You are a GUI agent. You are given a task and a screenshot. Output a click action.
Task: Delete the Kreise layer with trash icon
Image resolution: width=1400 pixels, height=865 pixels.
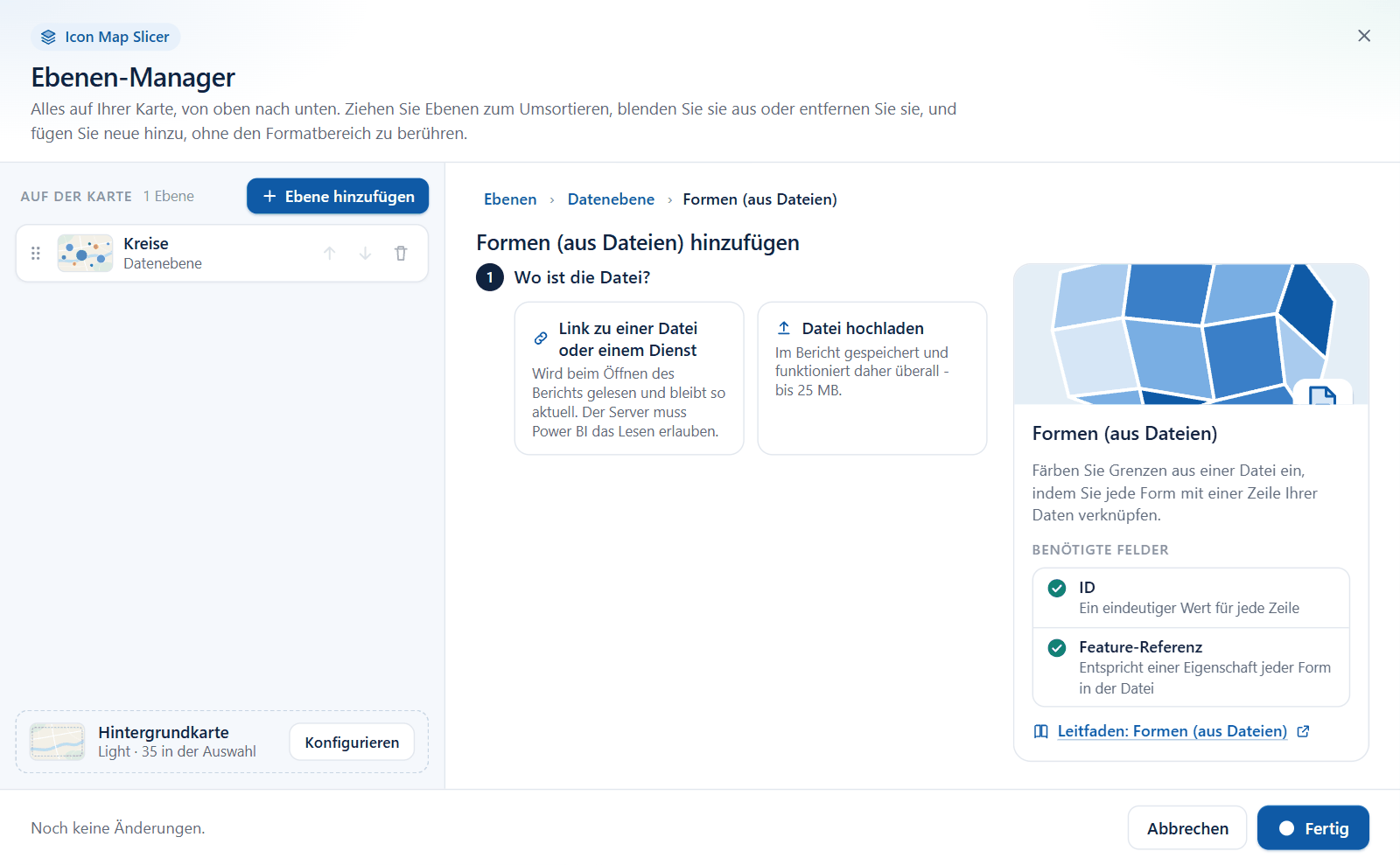pos(401,254)
